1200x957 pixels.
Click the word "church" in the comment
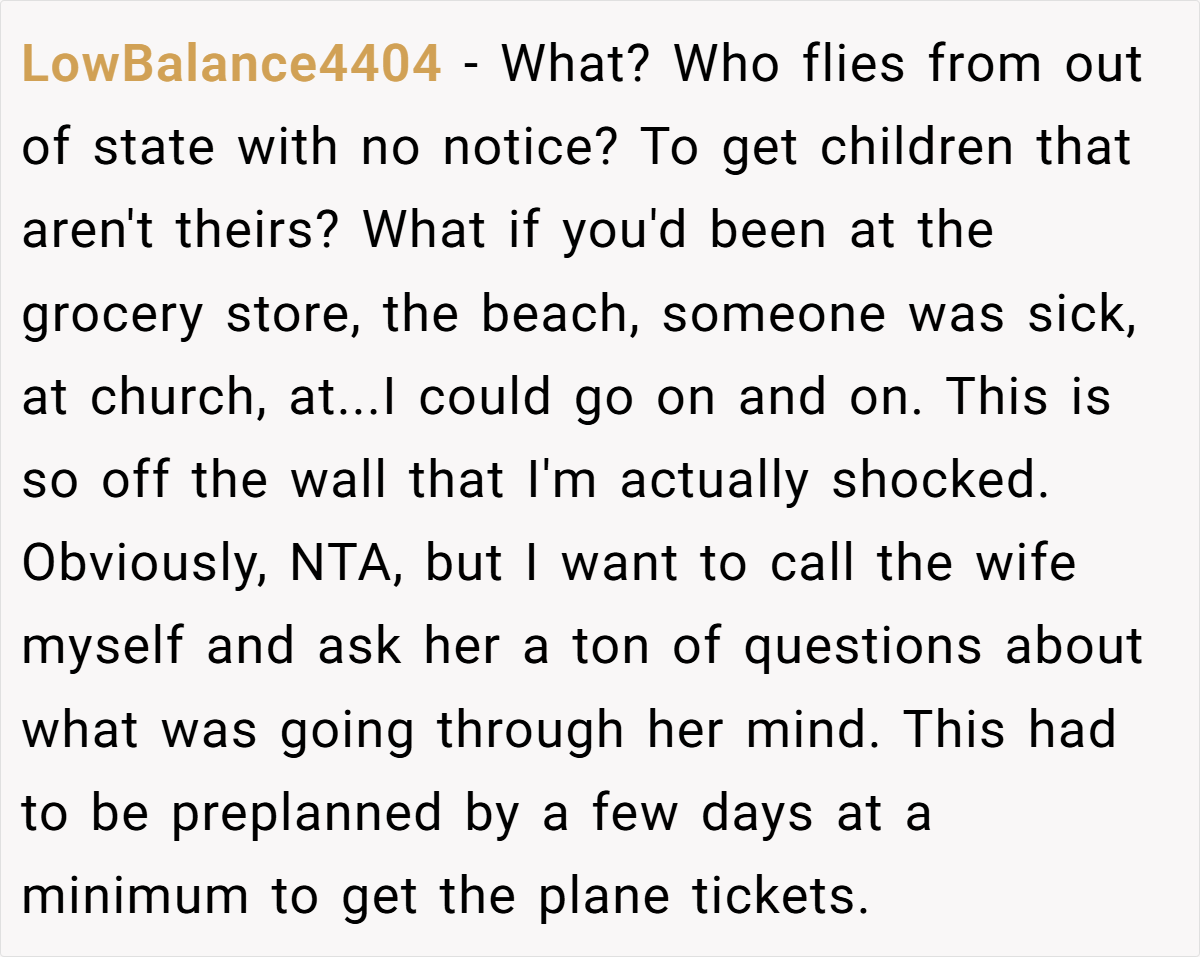click(170, 397)
